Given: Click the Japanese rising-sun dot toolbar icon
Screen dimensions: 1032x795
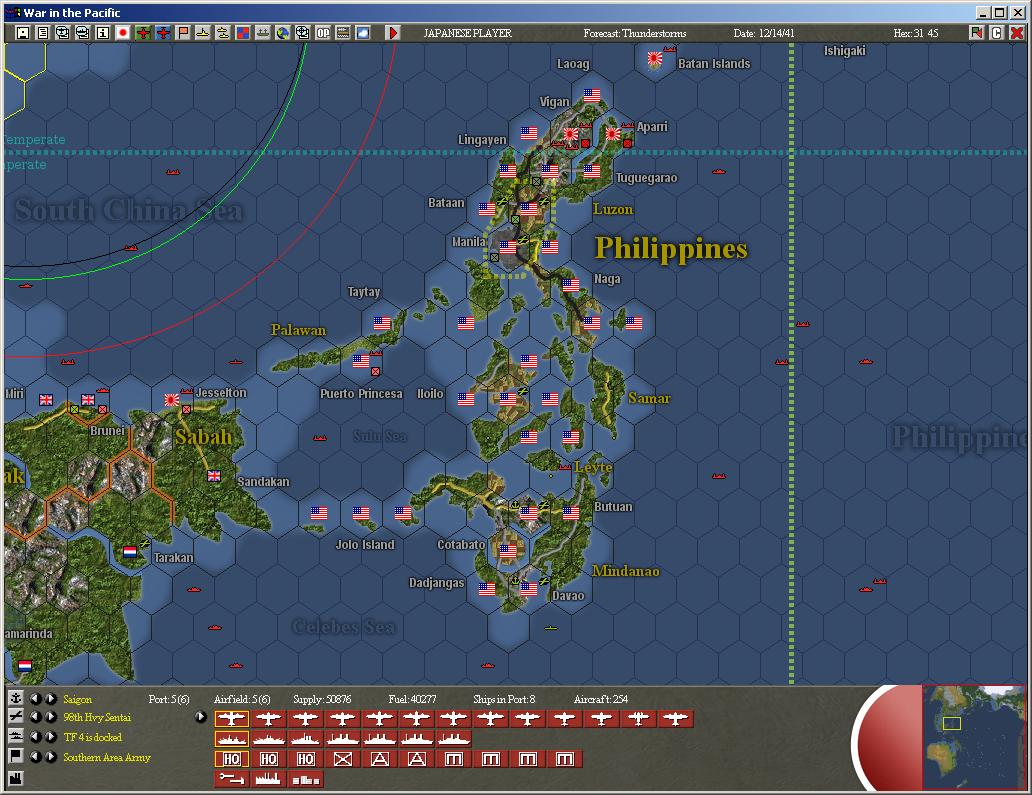Looking at the screenshot, I should pyautogui.click(x=122, y=33).
